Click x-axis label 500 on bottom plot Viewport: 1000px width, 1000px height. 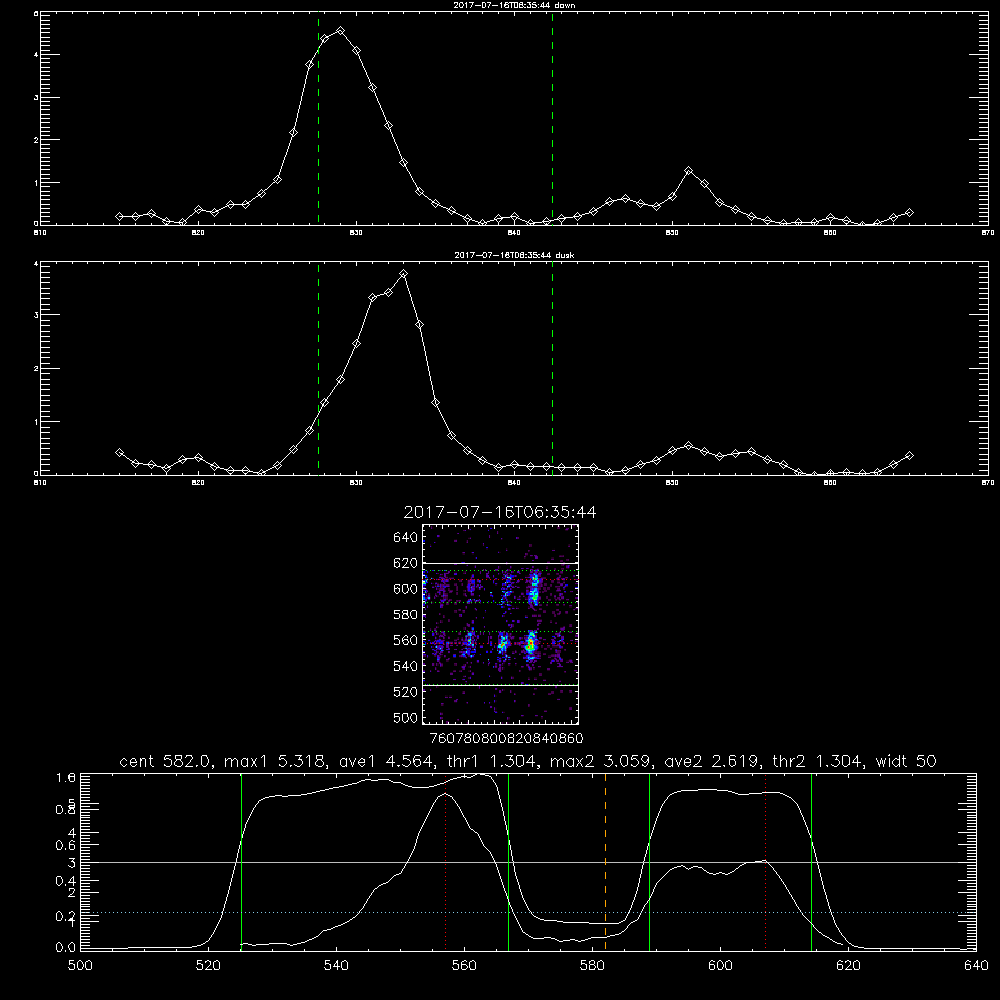[80, 966]
